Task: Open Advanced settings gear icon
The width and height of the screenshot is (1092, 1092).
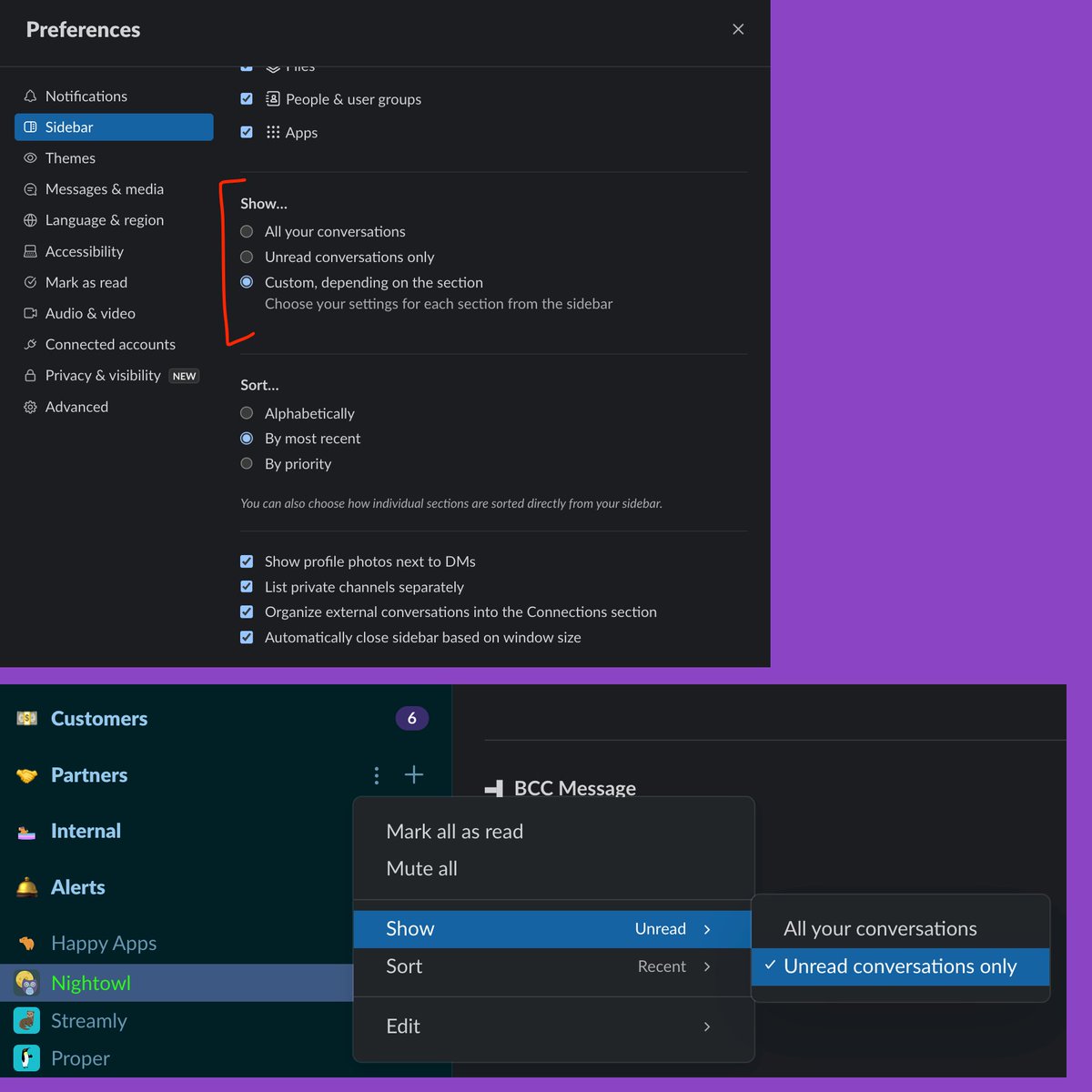Action: pyautogui.click(x=30, y=406)
